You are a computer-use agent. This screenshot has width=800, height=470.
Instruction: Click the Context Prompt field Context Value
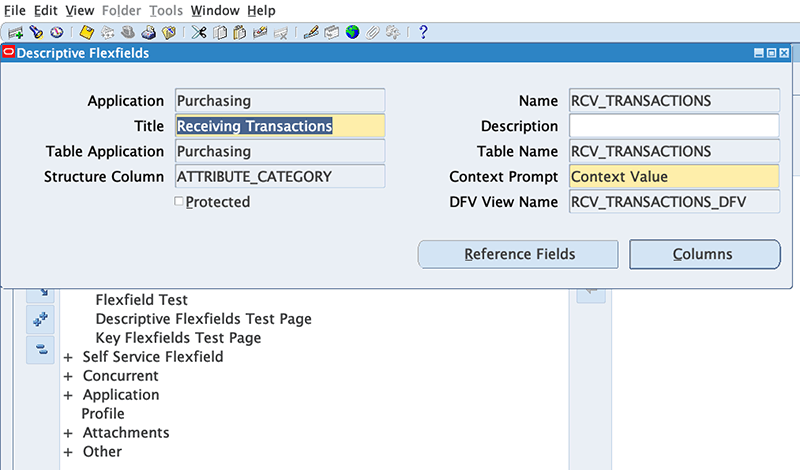[x=674, y=176]
